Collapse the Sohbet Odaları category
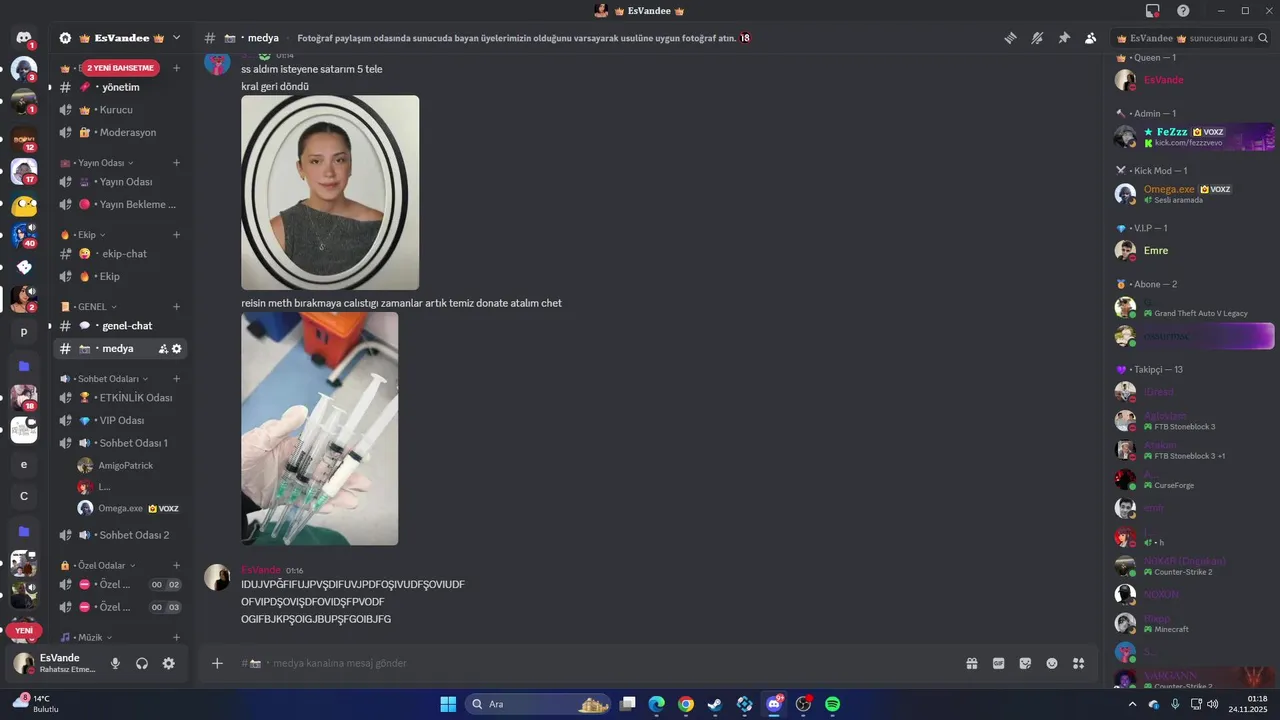 pos(104,379)
